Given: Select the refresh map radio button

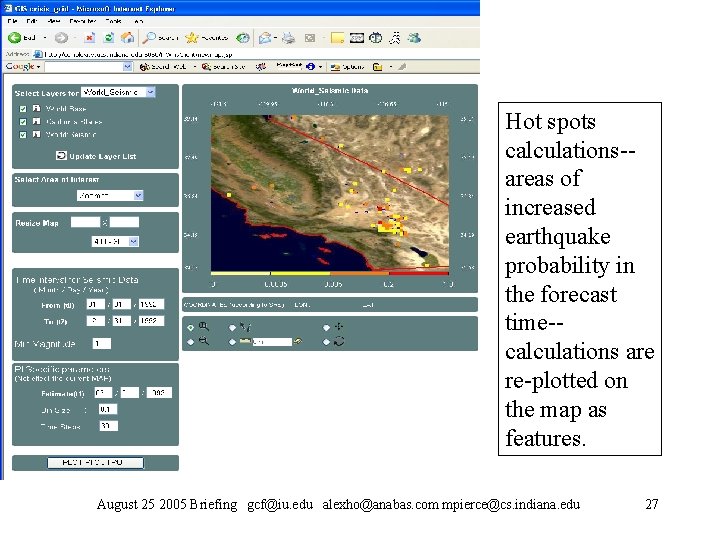Looking at the screenshot, I should [326, 342].
